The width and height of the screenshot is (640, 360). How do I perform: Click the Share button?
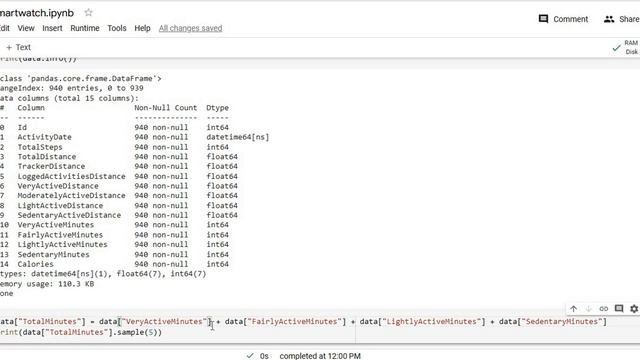click(x=622, y=19)
